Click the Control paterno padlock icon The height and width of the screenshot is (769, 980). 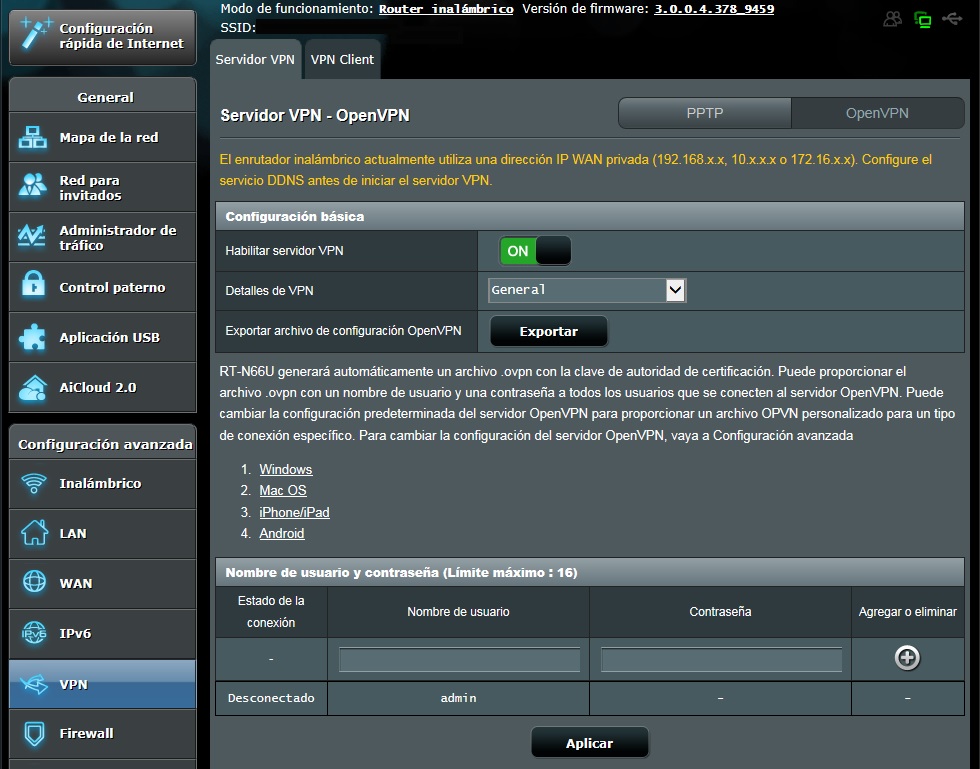click(33, 284)
